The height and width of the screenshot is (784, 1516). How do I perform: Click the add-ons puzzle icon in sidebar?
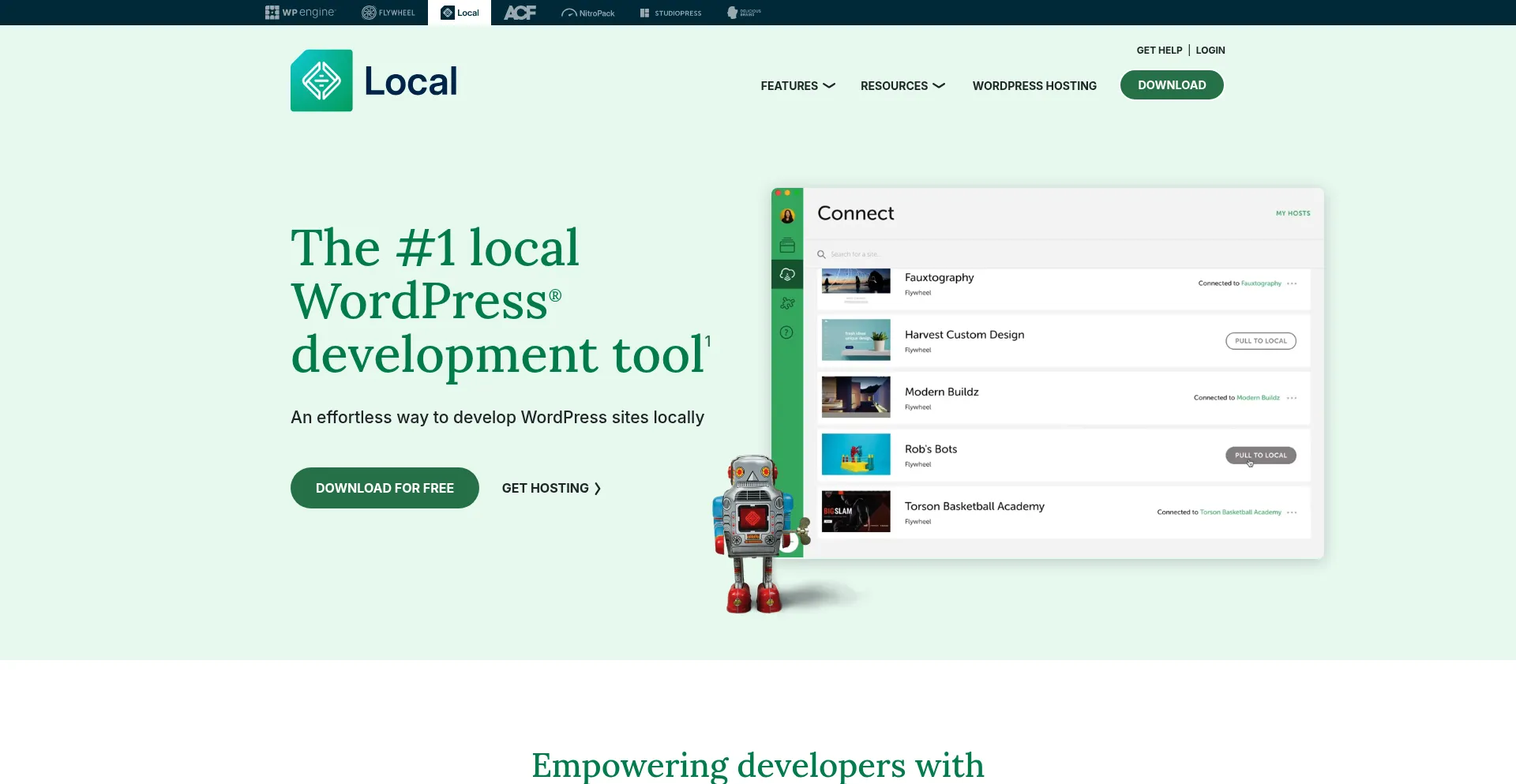pyautogui.click(x=787, y=303)
